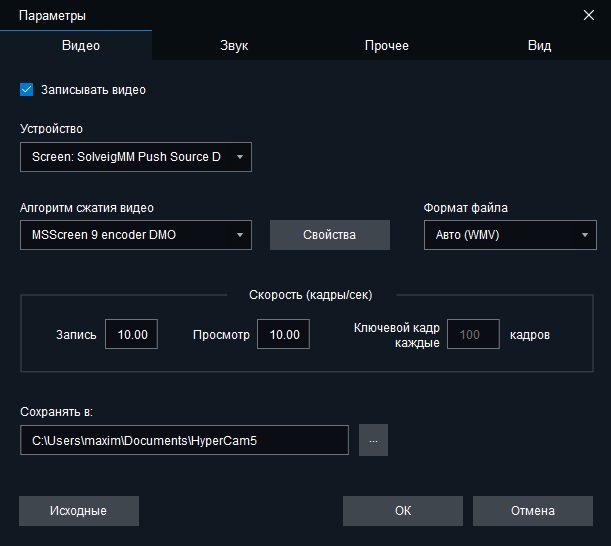Open the Прочее tab
611x546 pixels.
(386, 45)
